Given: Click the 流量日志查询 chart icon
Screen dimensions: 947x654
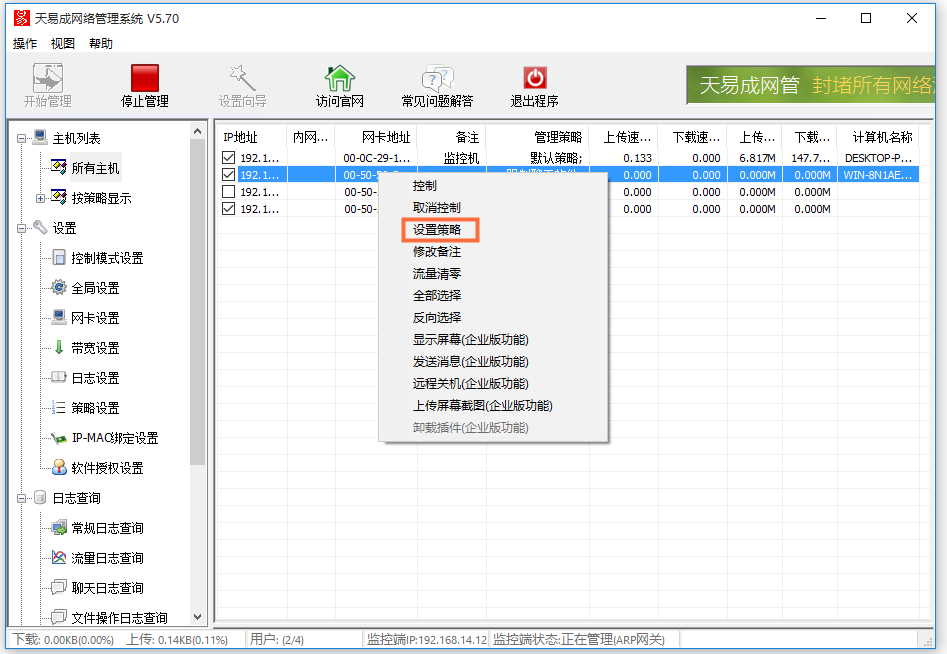Looking at the screenshot, I should [59, 557].
